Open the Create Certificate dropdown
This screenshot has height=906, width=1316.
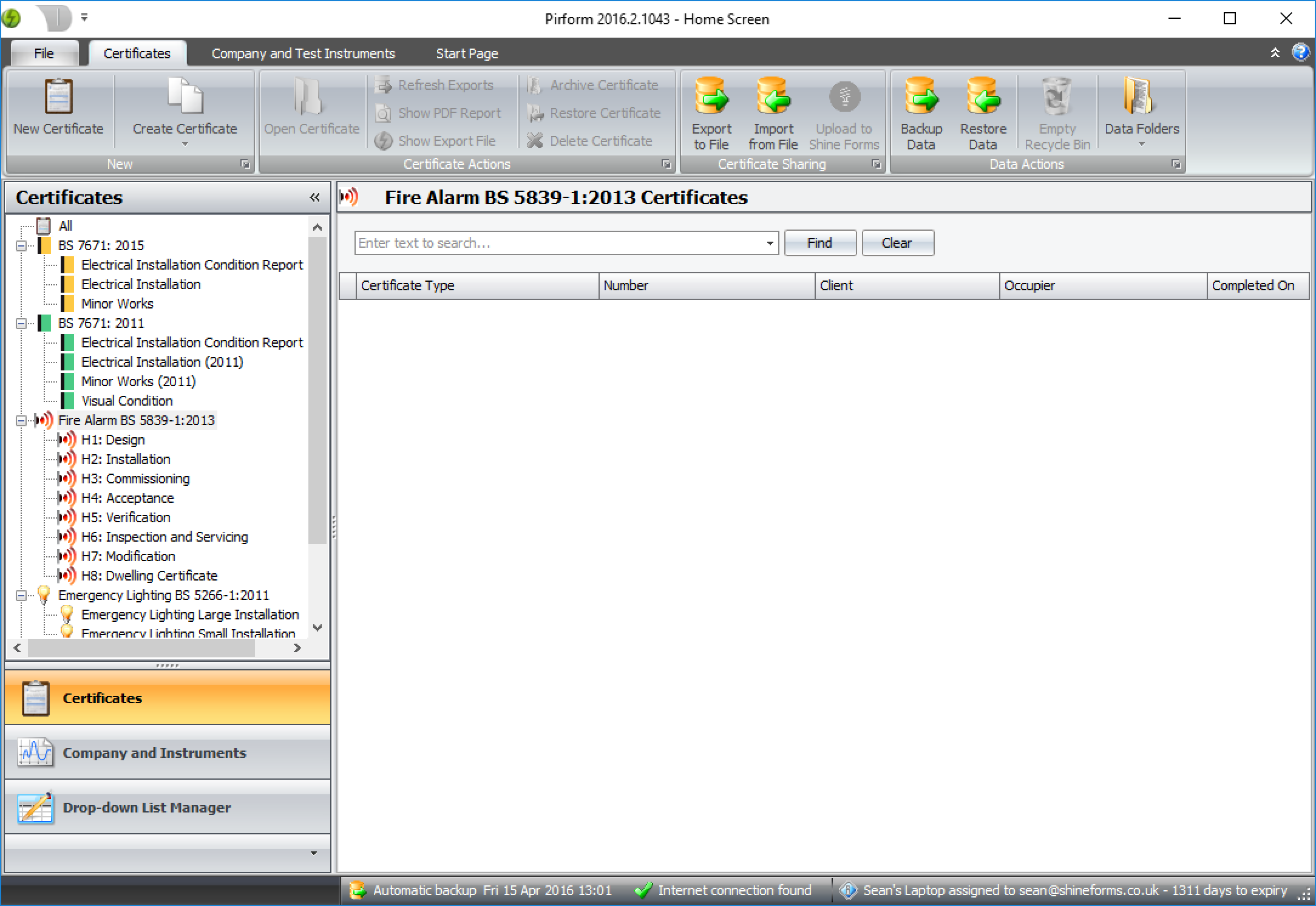point(185,144)
